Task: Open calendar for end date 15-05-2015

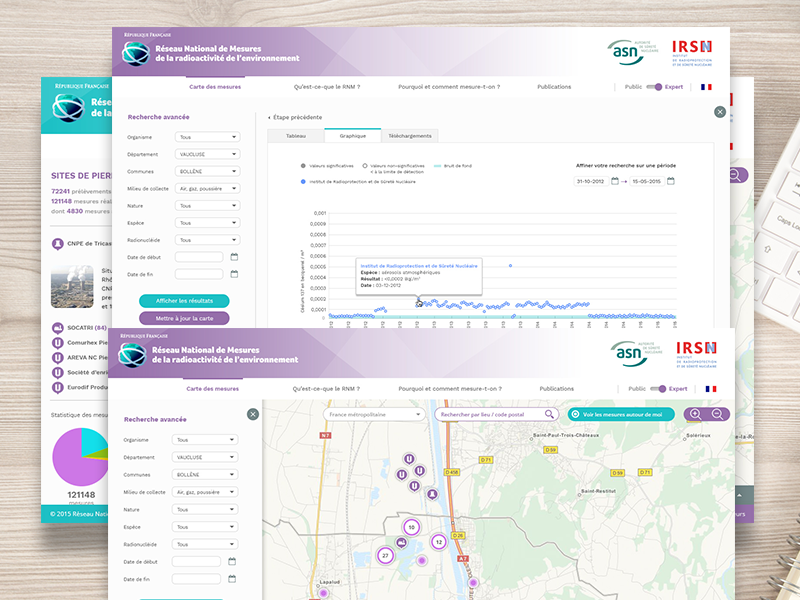Action: (x=671, y=181)
